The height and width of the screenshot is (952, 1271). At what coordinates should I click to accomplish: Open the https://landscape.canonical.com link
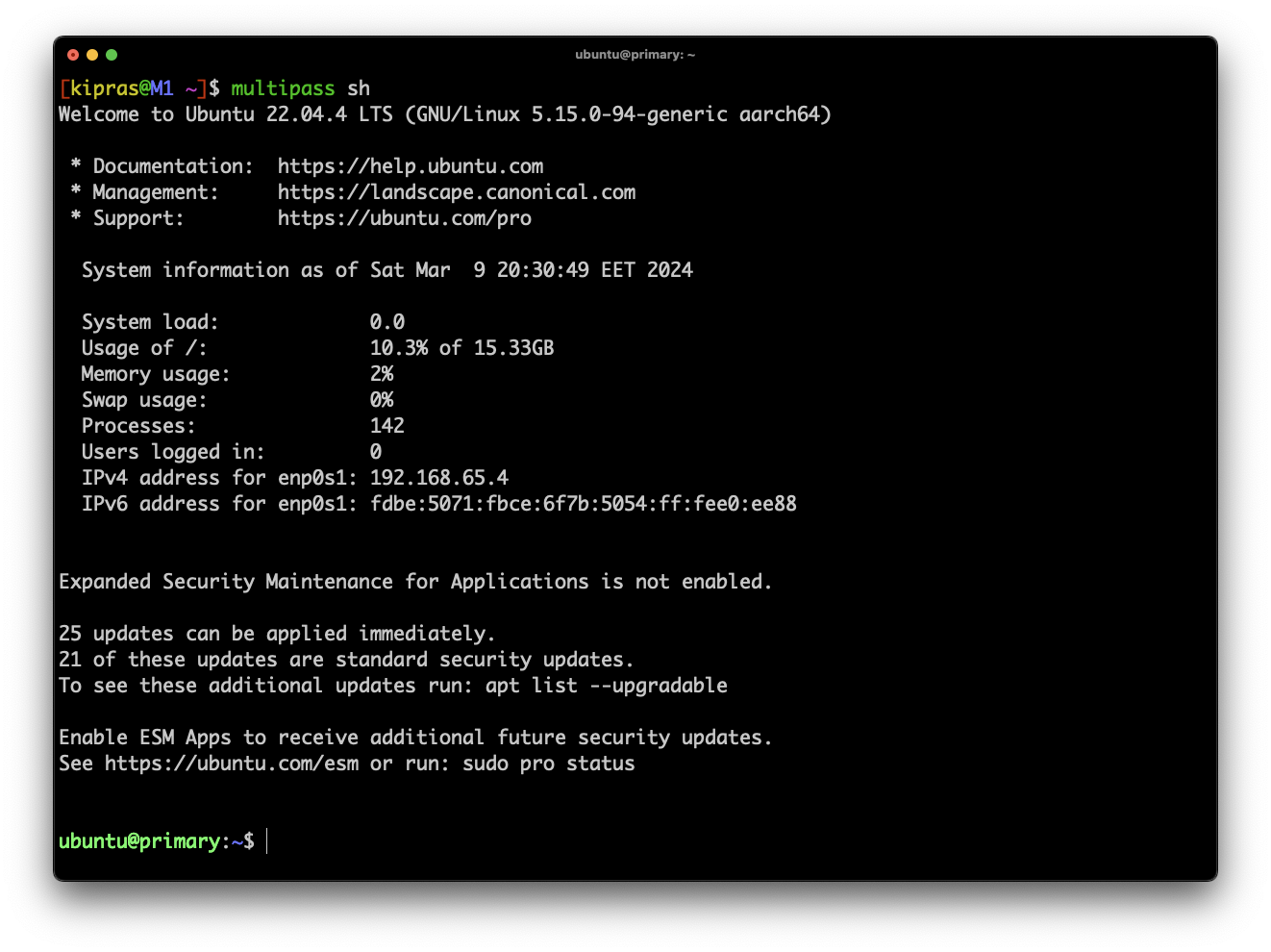pos(457,192)
